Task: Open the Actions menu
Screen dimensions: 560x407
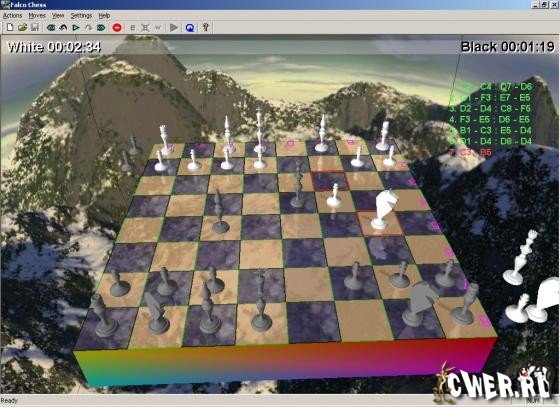Action: coord(12,15)
